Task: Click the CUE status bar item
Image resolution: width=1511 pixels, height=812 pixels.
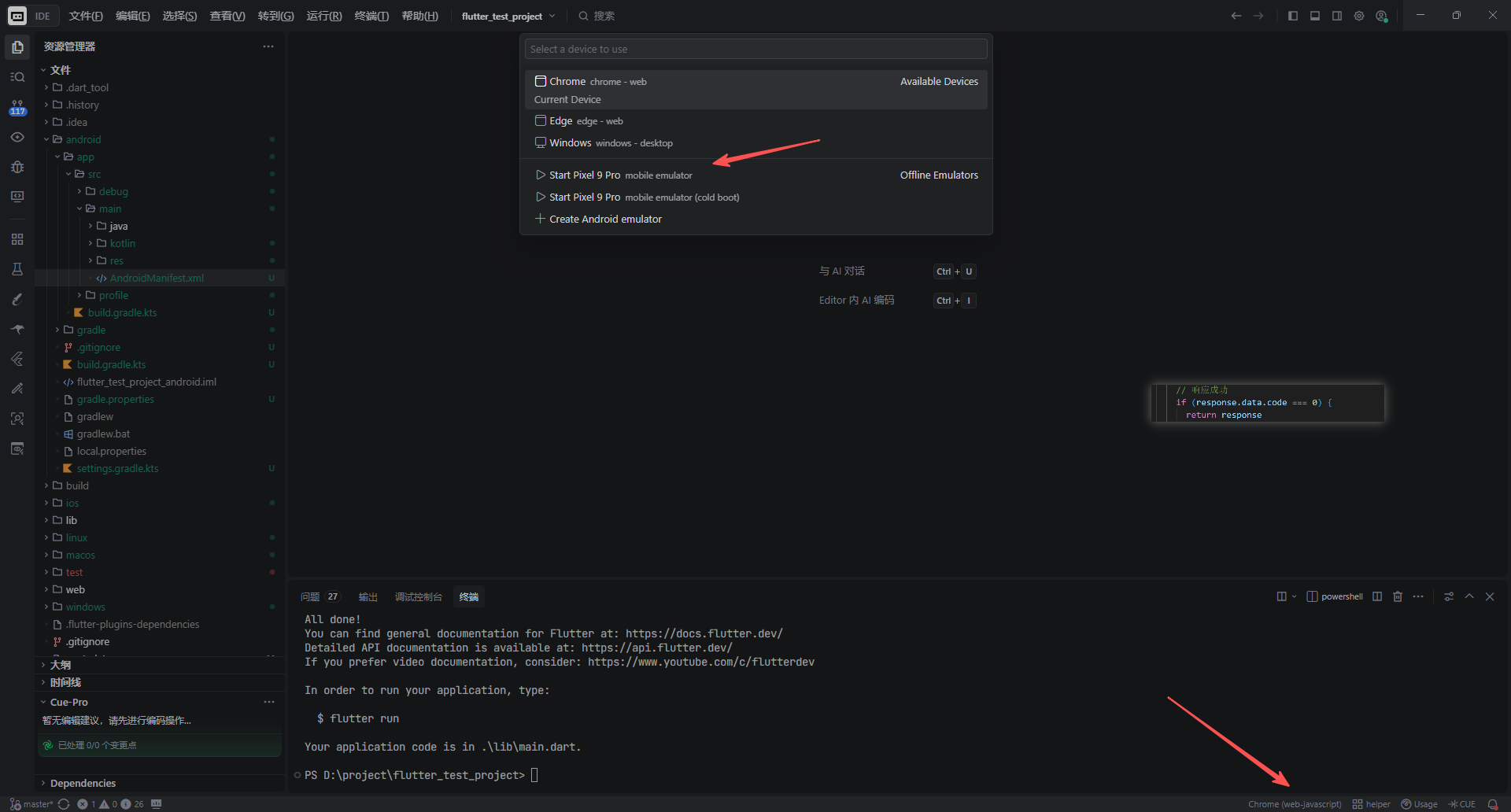Action: click(1461, 804)
